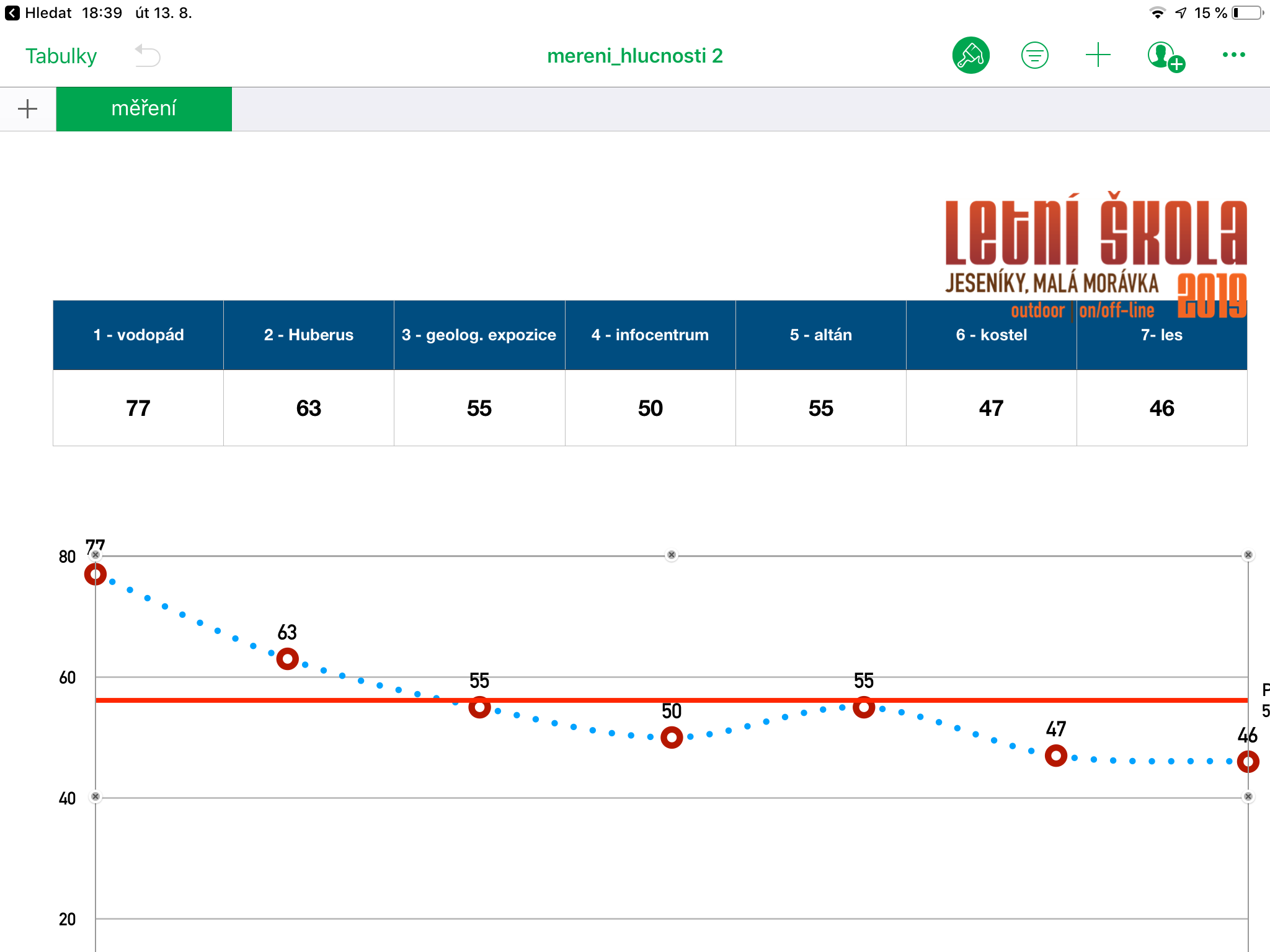Select the 4 - infocentrum header cell
The width and height of the screenshot is (1270, 952).
(x=649, y=335)
